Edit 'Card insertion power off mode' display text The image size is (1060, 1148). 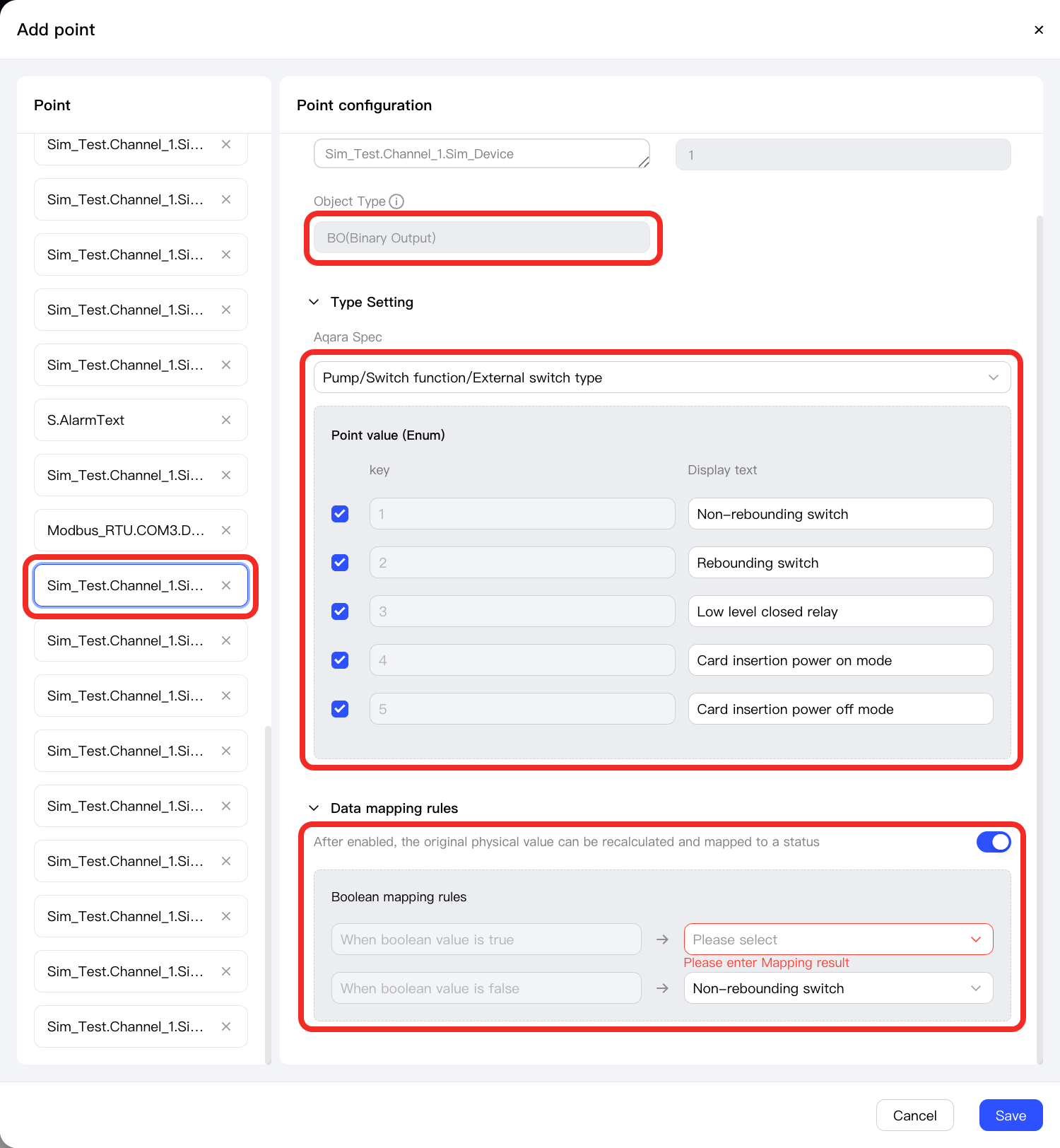tap(840, 709)
